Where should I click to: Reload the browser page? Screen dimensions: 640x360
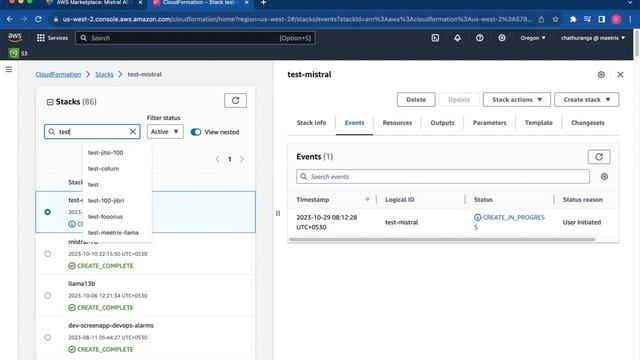(38, 19)
